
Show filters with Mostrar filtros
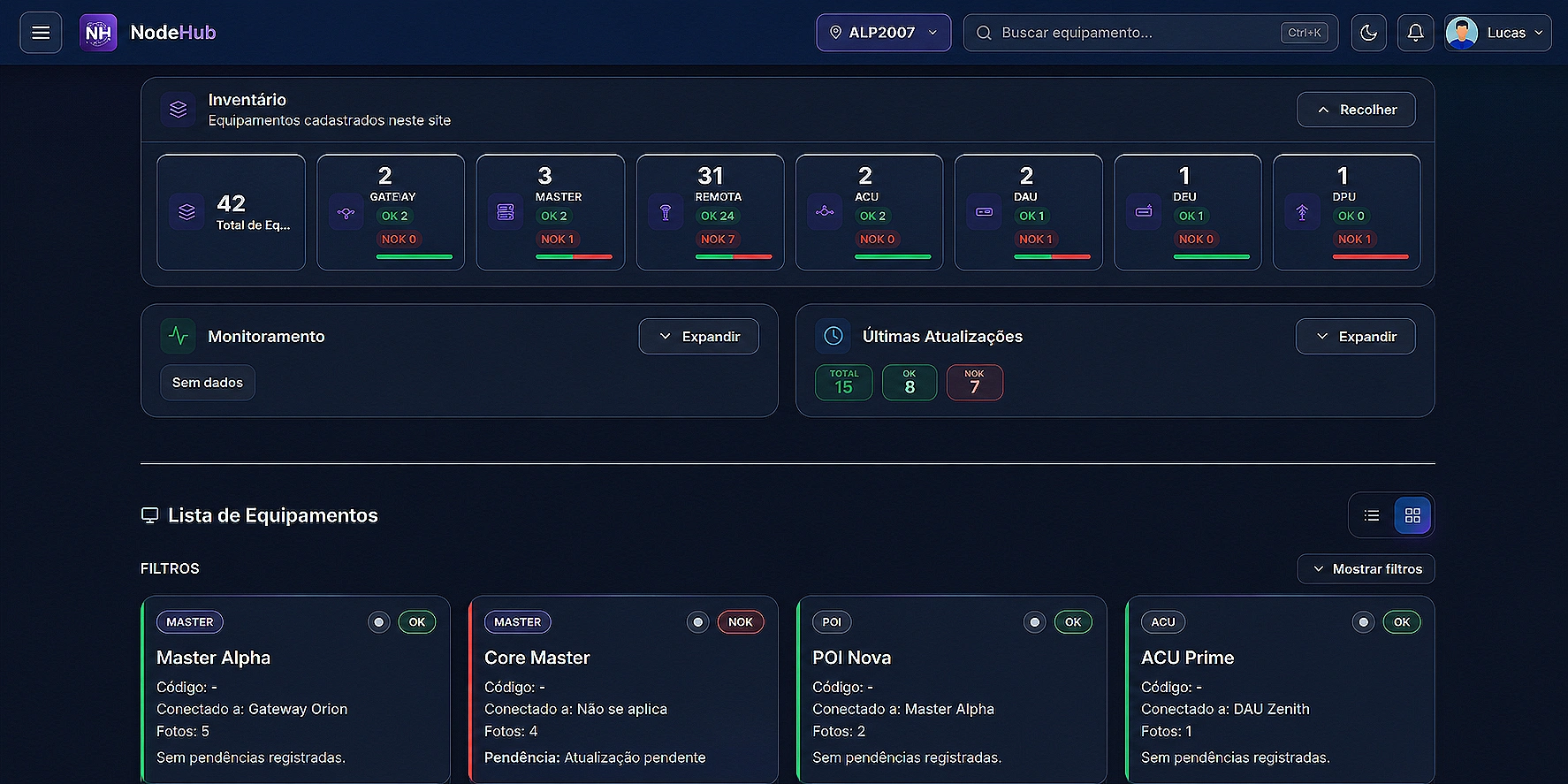click(1366, 569)
